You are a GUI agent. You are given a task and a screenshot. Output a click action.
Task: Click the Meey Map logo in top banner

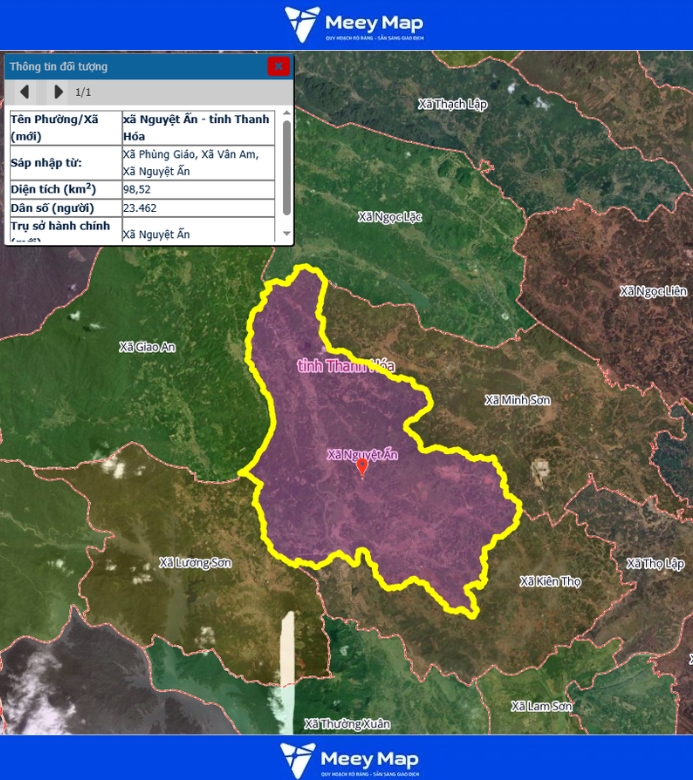[x=355, y=25]
